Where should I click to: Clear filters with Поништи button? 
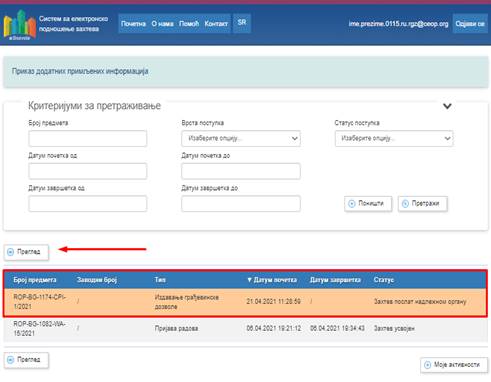(x=368, y=204)
